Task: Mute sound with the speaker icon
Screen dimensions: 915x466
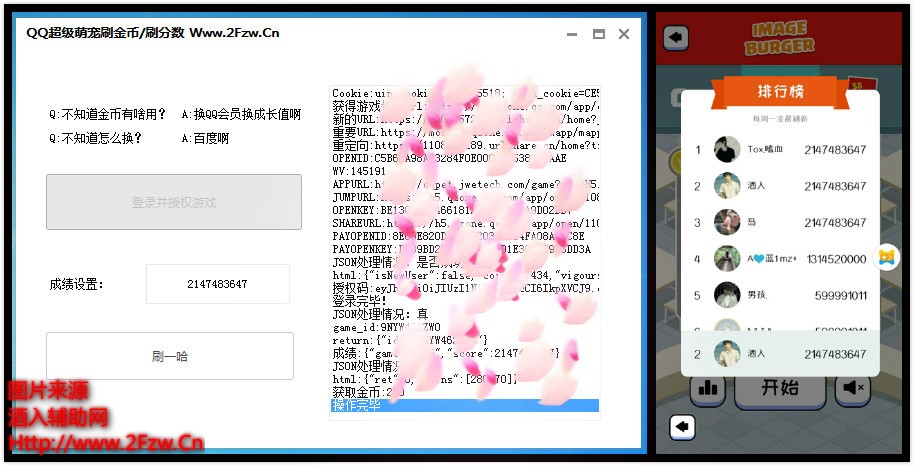Action: (853, 389)
